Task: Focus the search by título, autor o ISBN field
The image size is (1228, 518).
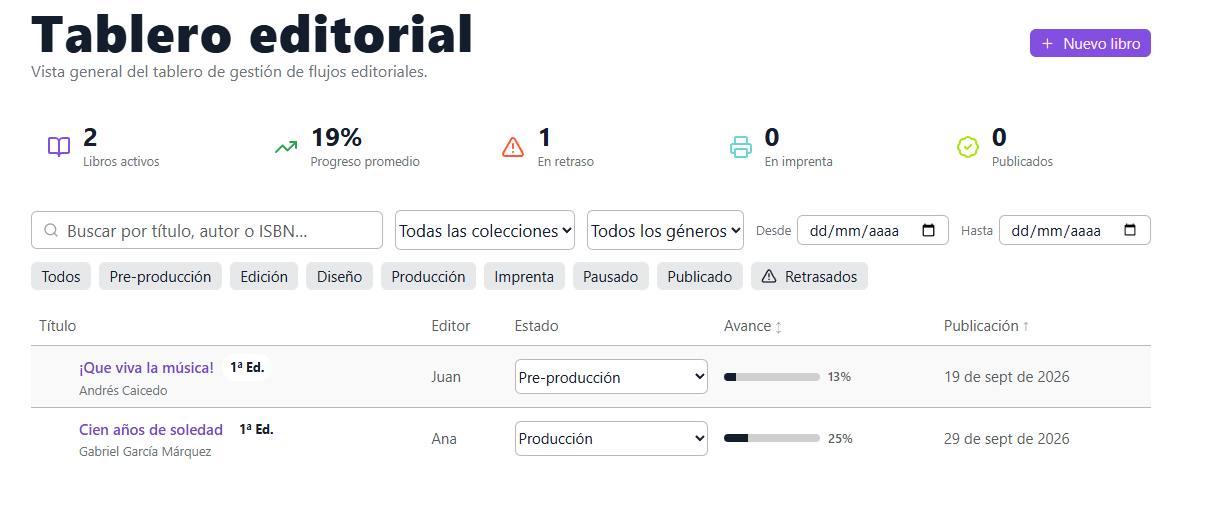Action: tap(207, 230)
